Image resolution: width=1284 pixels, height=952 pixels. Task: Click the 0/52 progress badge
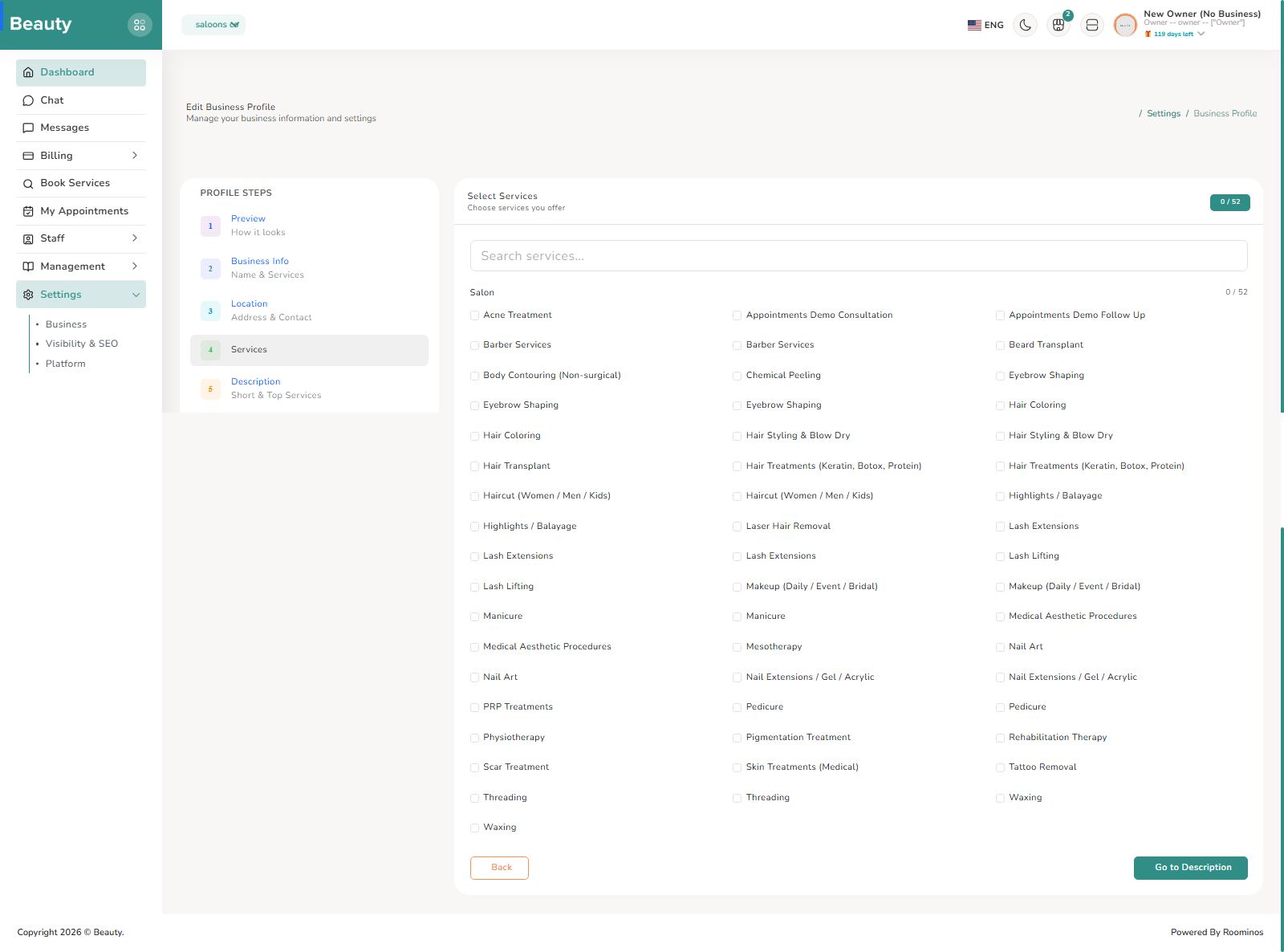pyautogui.click(x=1229, y=202)
